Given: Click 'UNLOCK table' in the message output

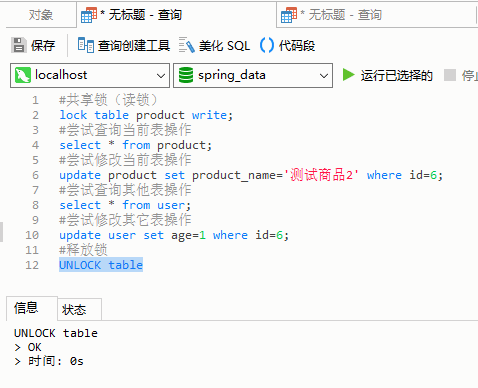Looking at the screenshot, I should click(x=56, y=333).
